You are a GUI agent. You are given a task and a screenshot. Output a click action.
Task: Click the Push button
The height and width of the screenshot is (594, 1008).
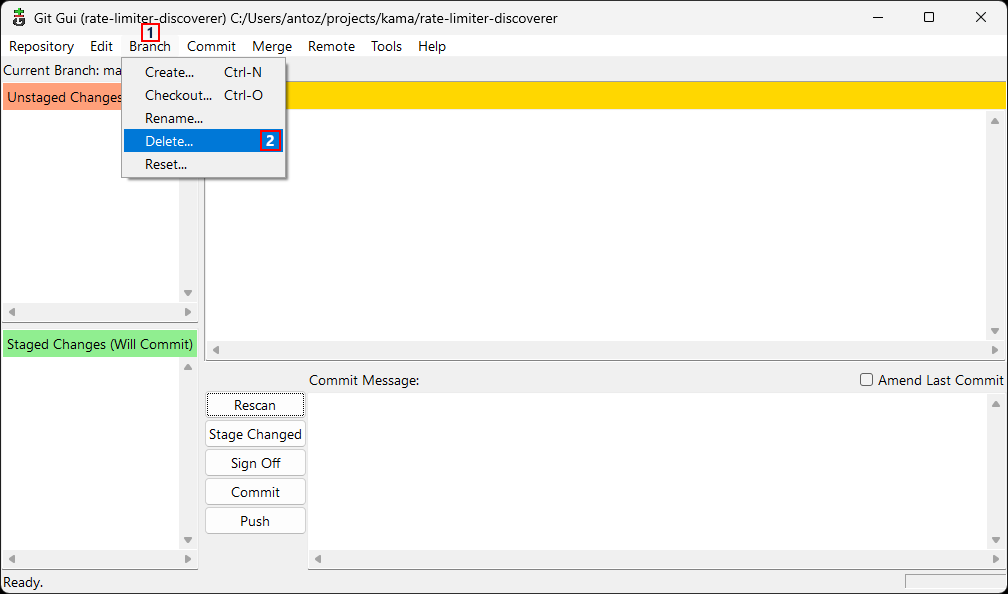[255, 521]
